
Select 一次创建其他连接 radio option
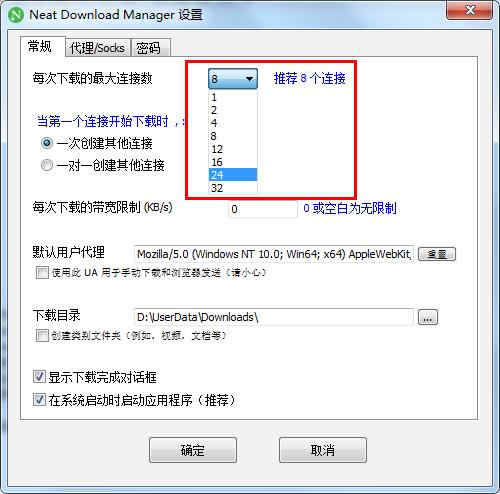point(47,143)
